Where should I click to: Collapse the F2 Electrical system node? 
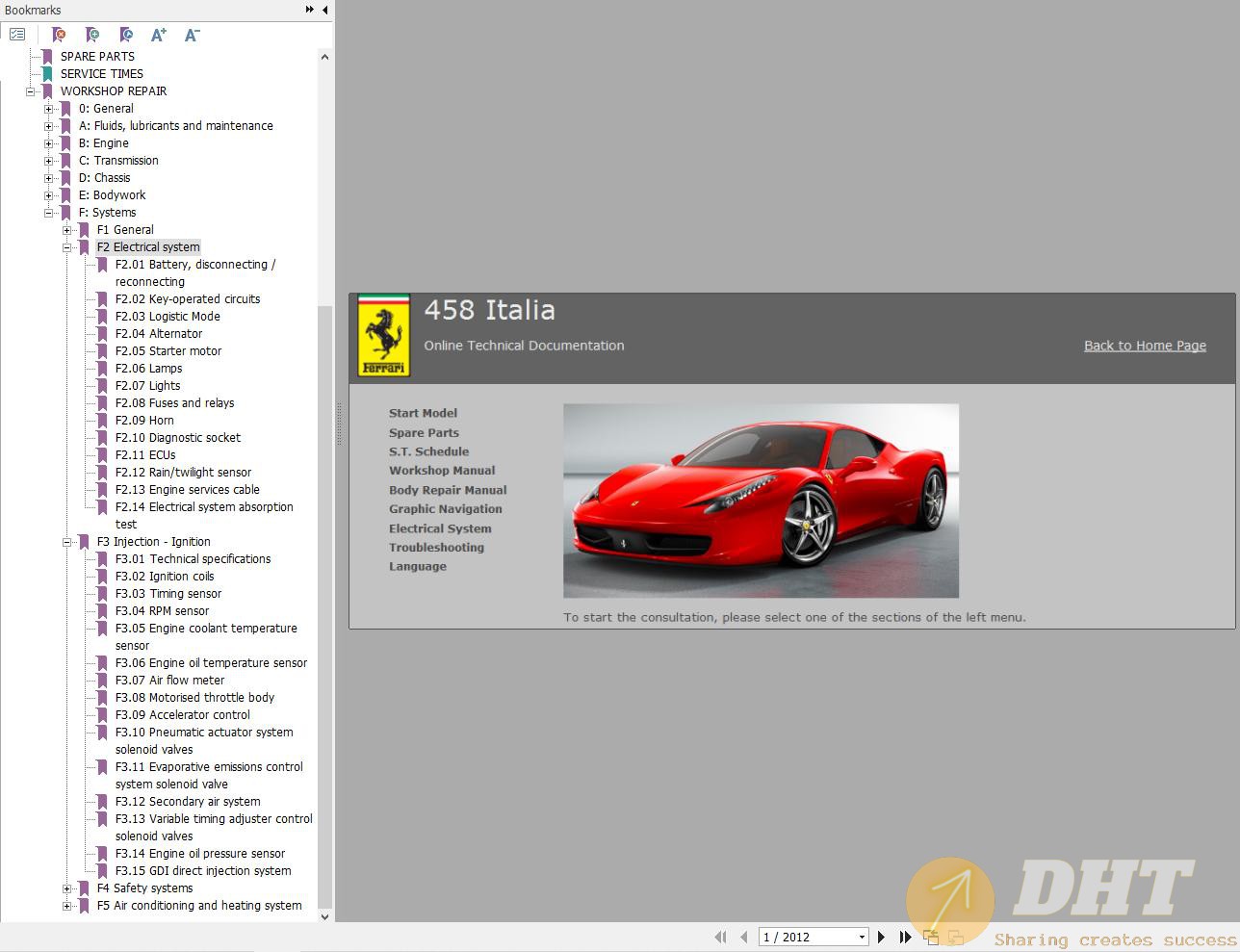66,247
